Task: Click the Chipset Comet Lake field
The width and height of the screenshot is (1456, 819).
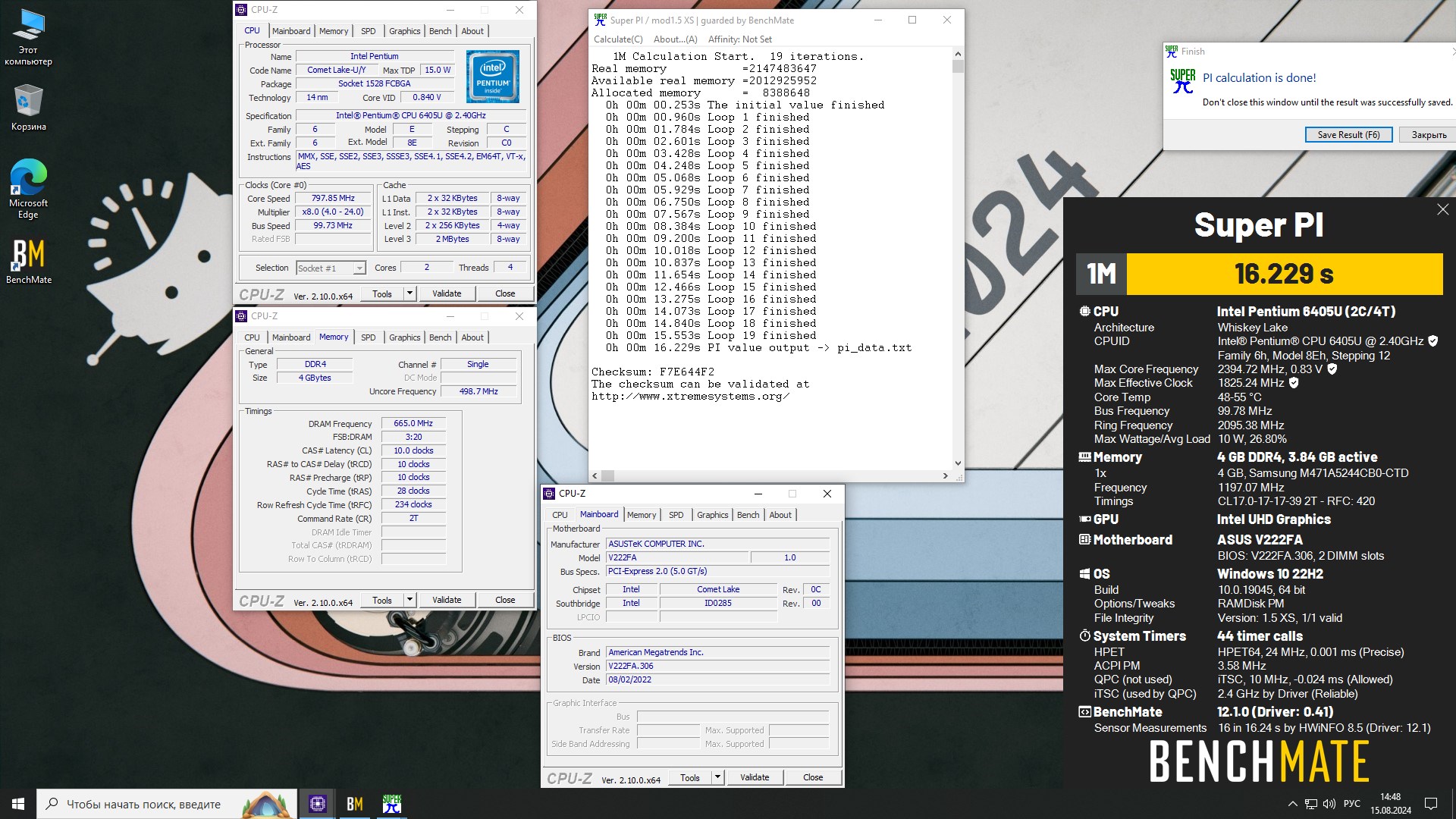Action: coord(718,589)
